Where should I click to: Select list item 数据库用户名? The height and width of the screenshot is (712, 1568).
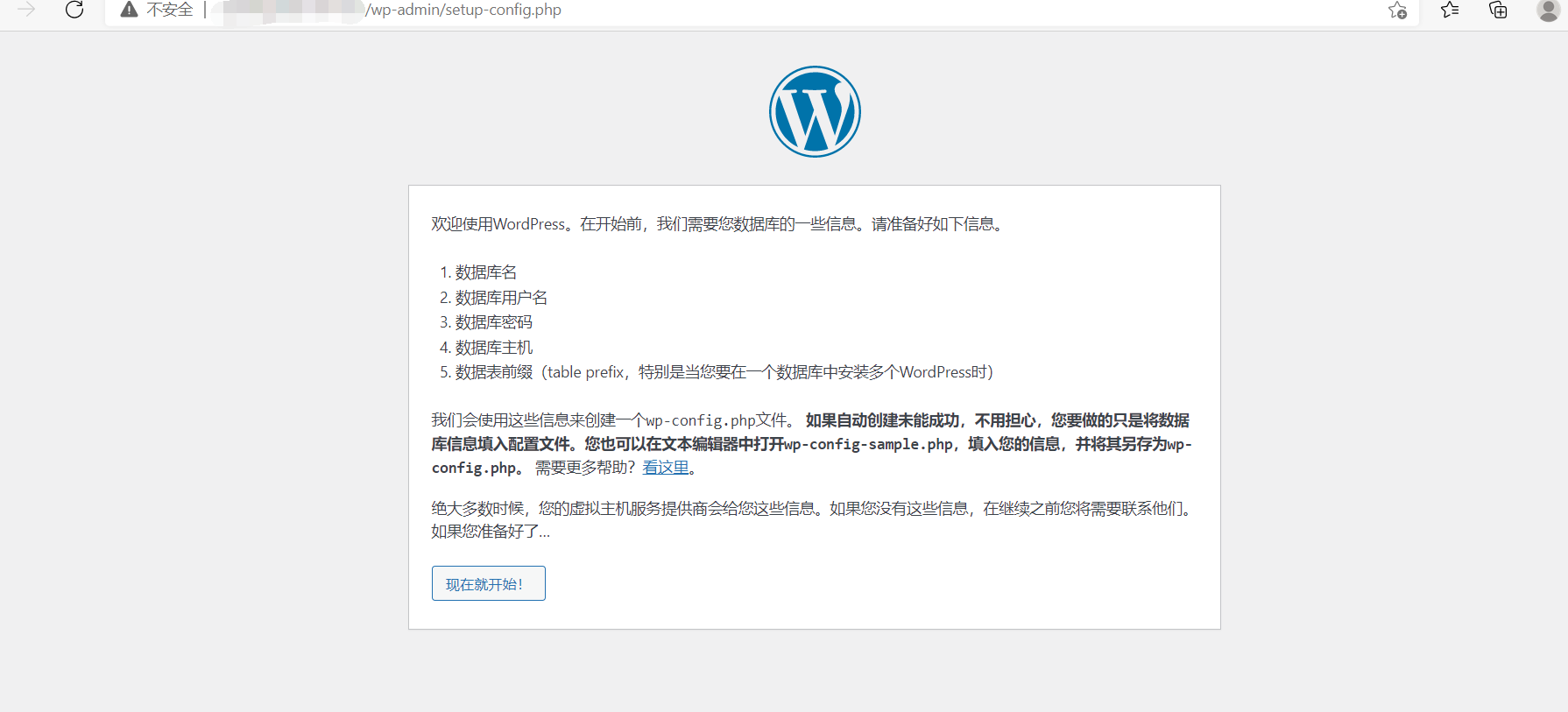[501, 298]
